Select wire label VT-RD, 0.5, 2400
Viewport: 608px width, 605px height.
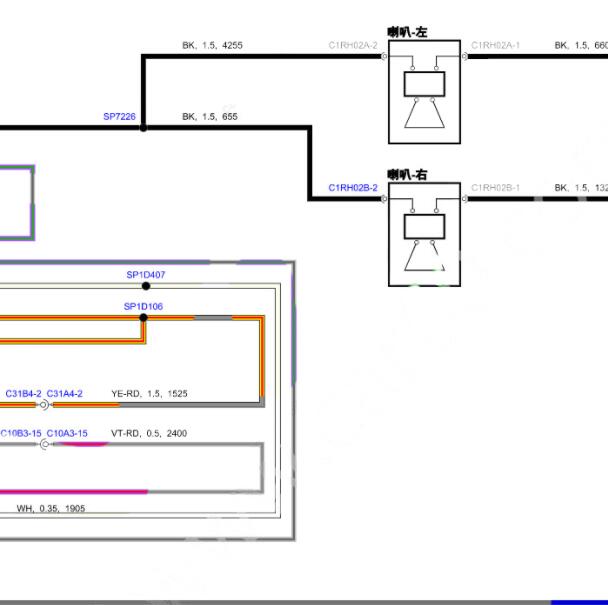pyautogui.click(x=149, y=434)
